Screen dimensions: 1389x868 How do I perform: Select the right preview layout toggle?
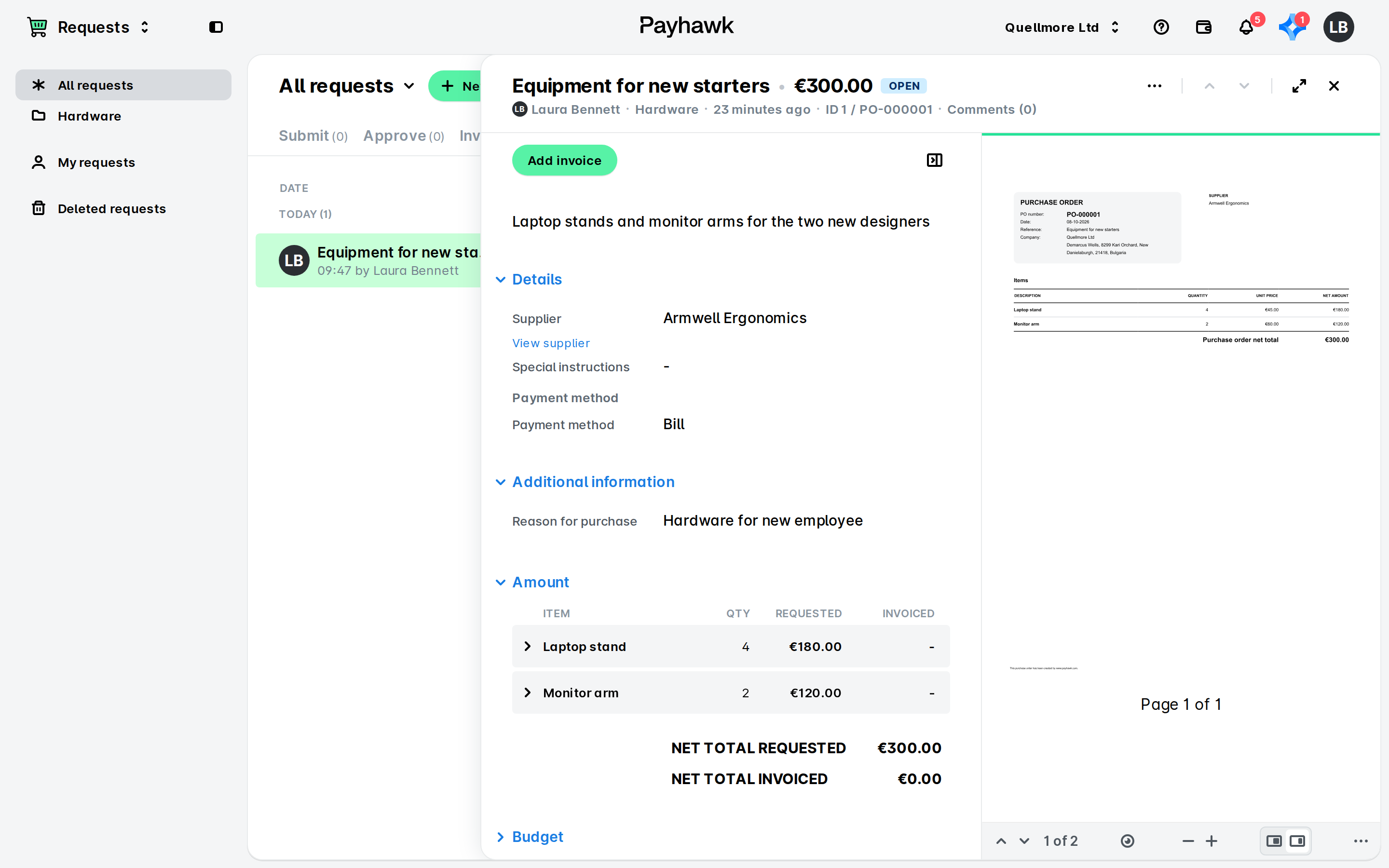coord(1297,841)
